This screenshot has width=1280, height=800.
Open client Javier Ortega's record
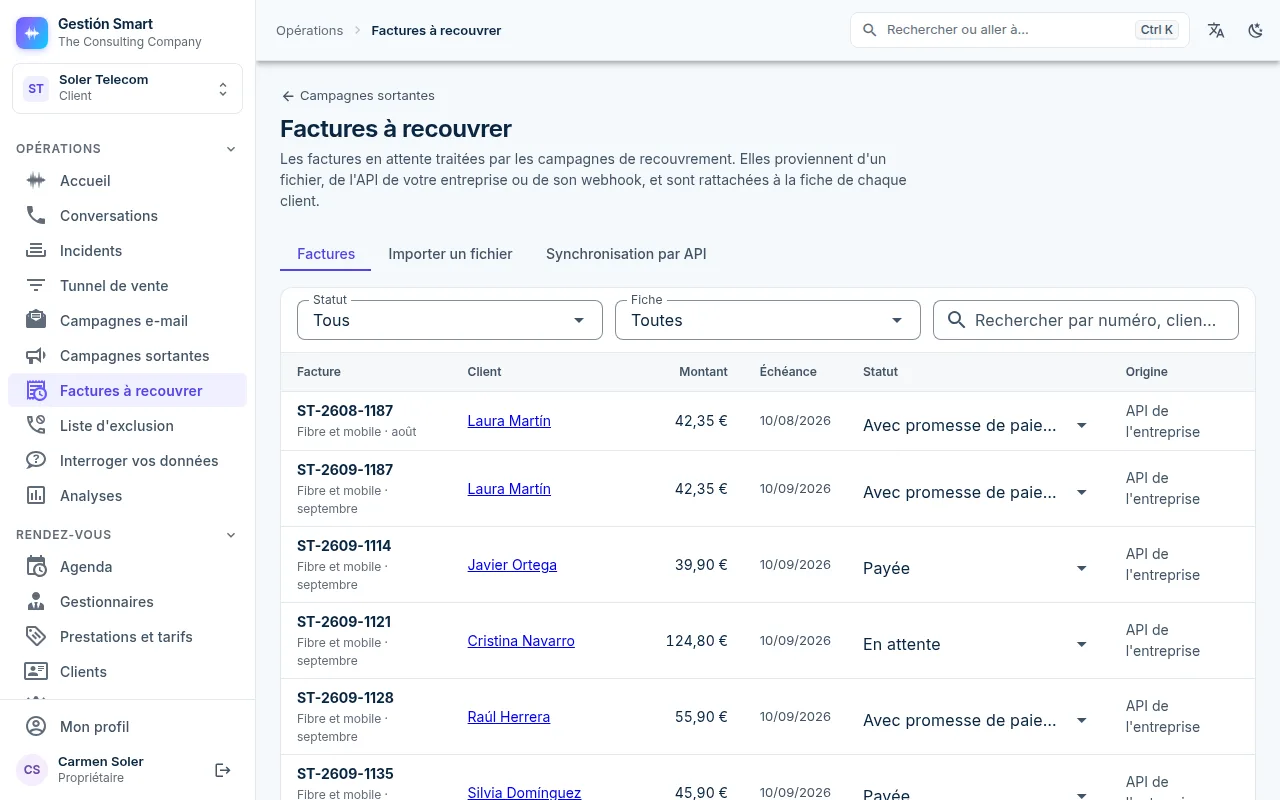(512, 565)
